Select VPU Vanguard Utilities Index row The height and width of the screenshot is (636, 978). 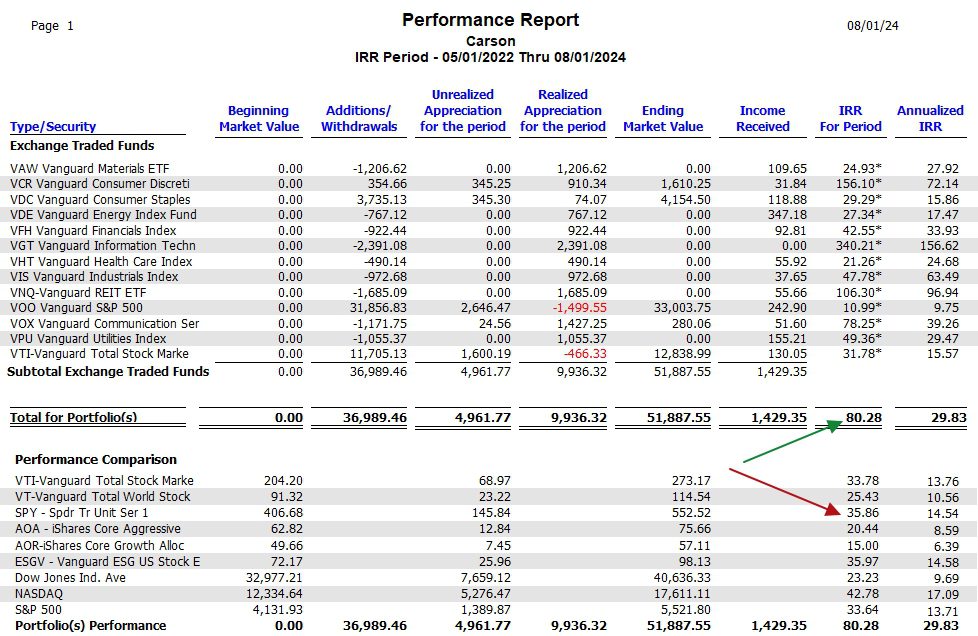[488, 338]
